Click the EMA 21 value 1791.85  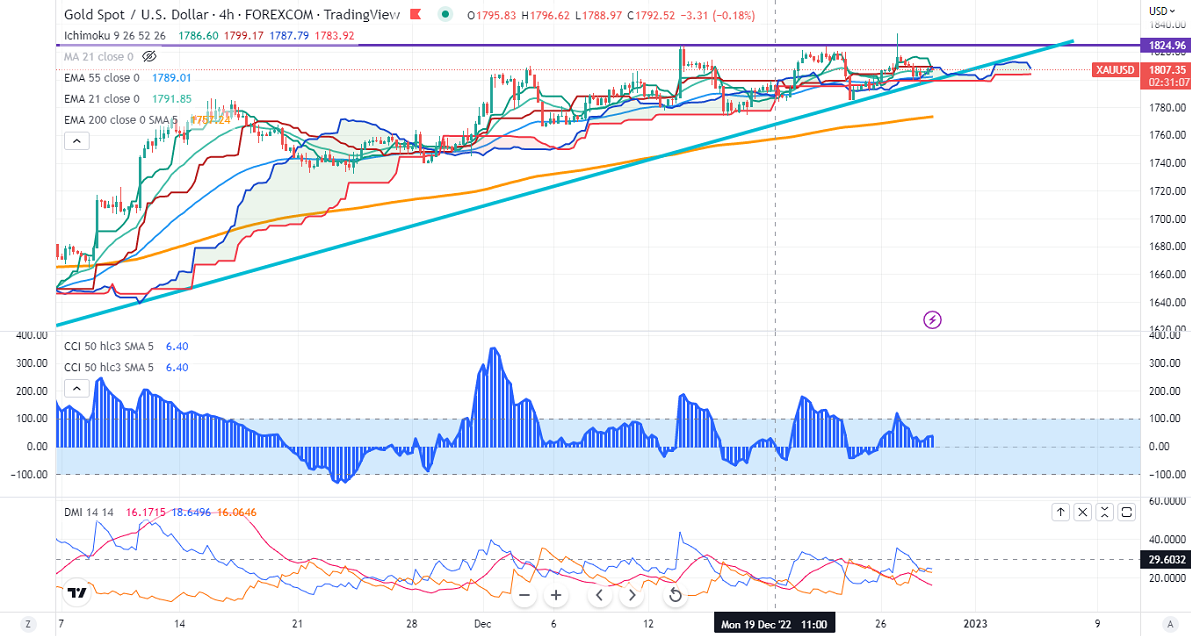tap(172, 99)
